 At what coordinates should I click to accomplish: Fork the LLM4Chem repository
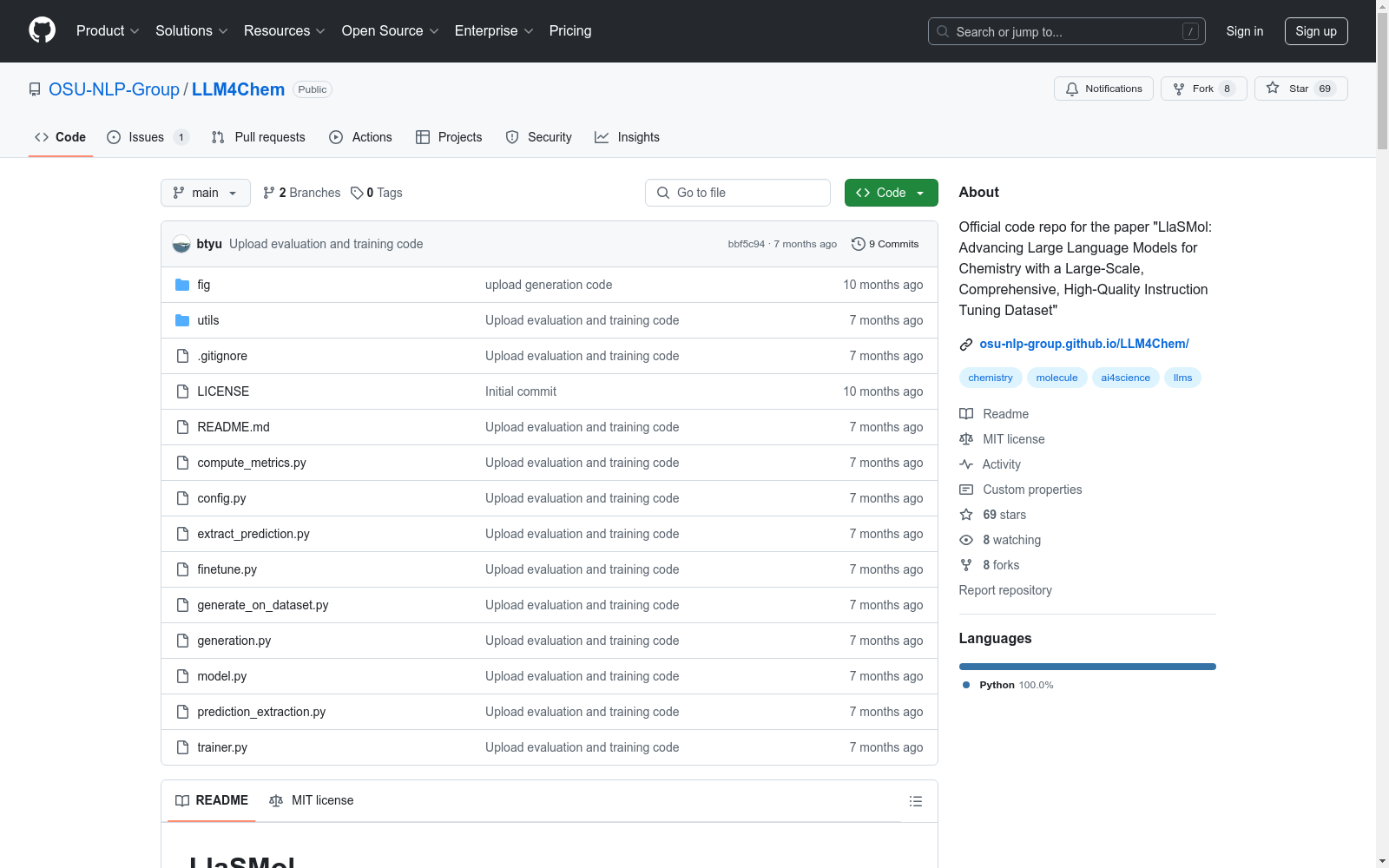point(1203,89)
